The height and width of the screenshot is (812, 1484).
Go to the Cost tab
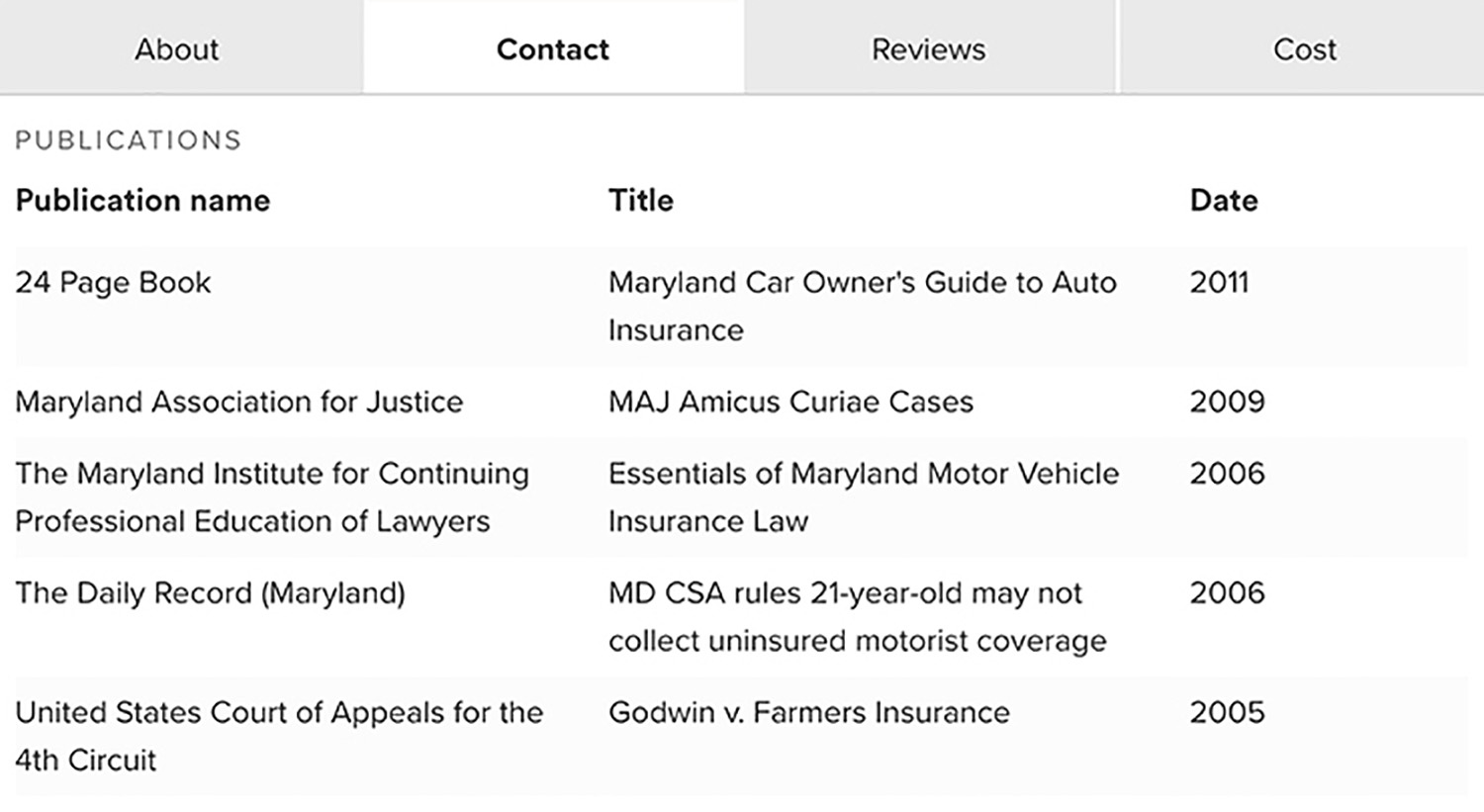click(1304, 49)
